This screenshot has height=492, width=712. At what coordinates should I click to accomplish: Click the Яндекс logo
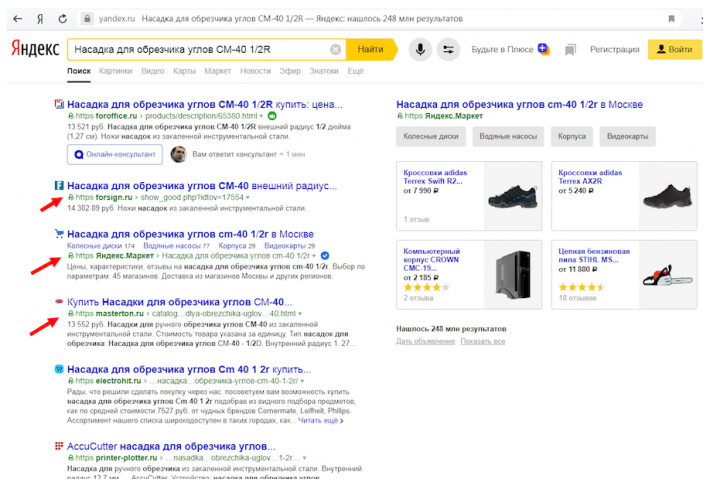click(35, 48)
